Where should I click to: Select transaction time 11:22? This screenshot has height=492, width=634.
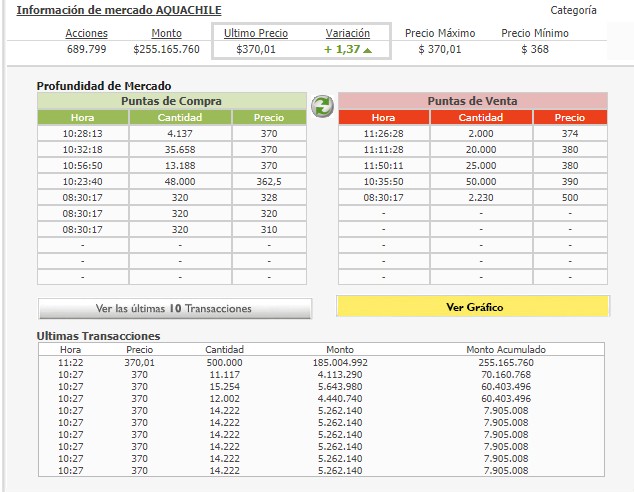[x=71, y=363]
